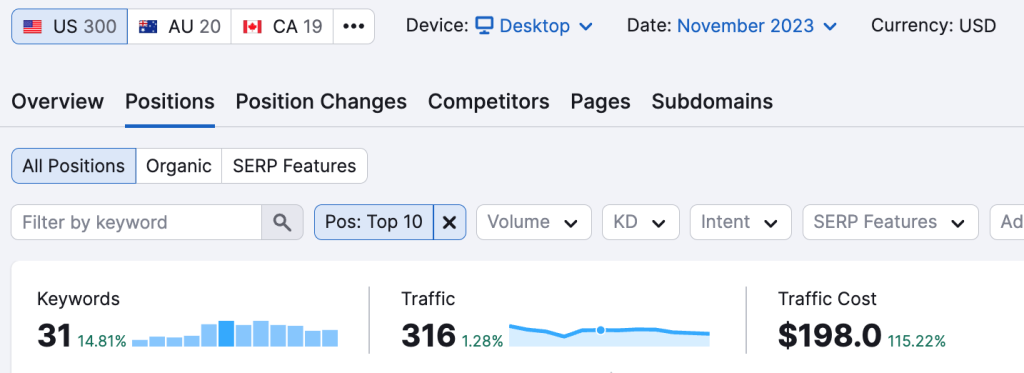Image resolution: width=1024 pixels, height=373 pixels.
Task: Remove the Pos: Top 10 filter
Action: 449,222
